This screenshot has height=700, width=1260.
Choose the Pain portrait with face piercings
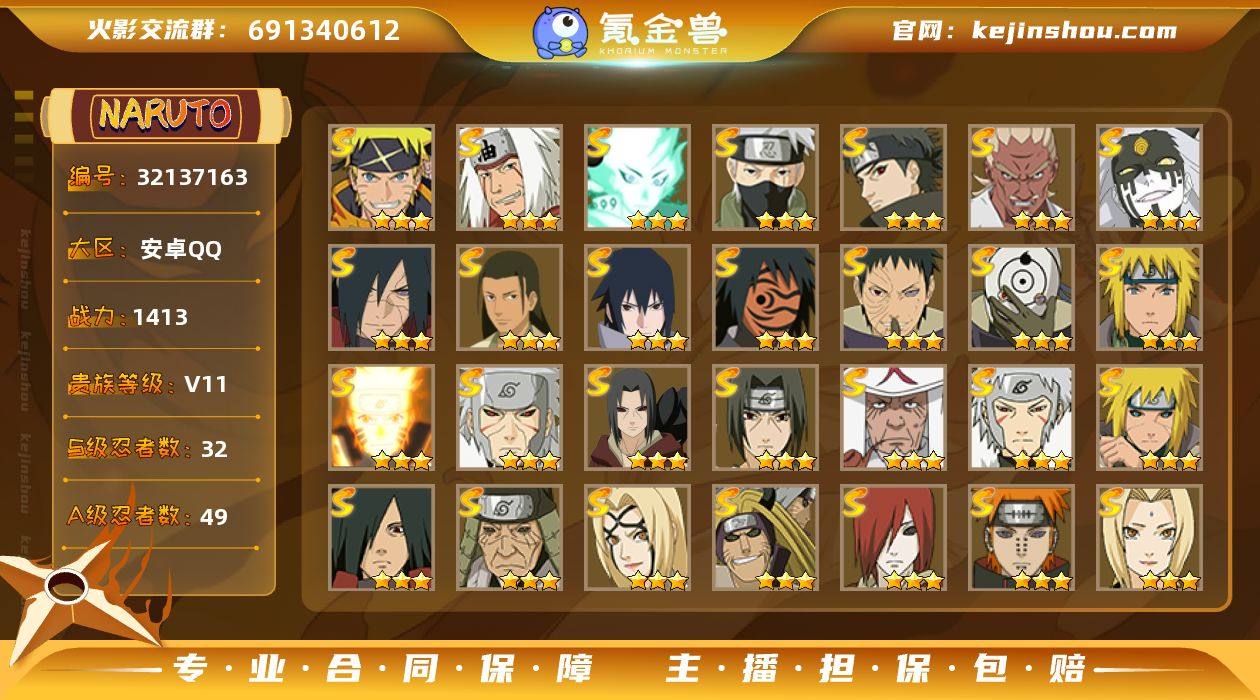[x=1021, y=538]
